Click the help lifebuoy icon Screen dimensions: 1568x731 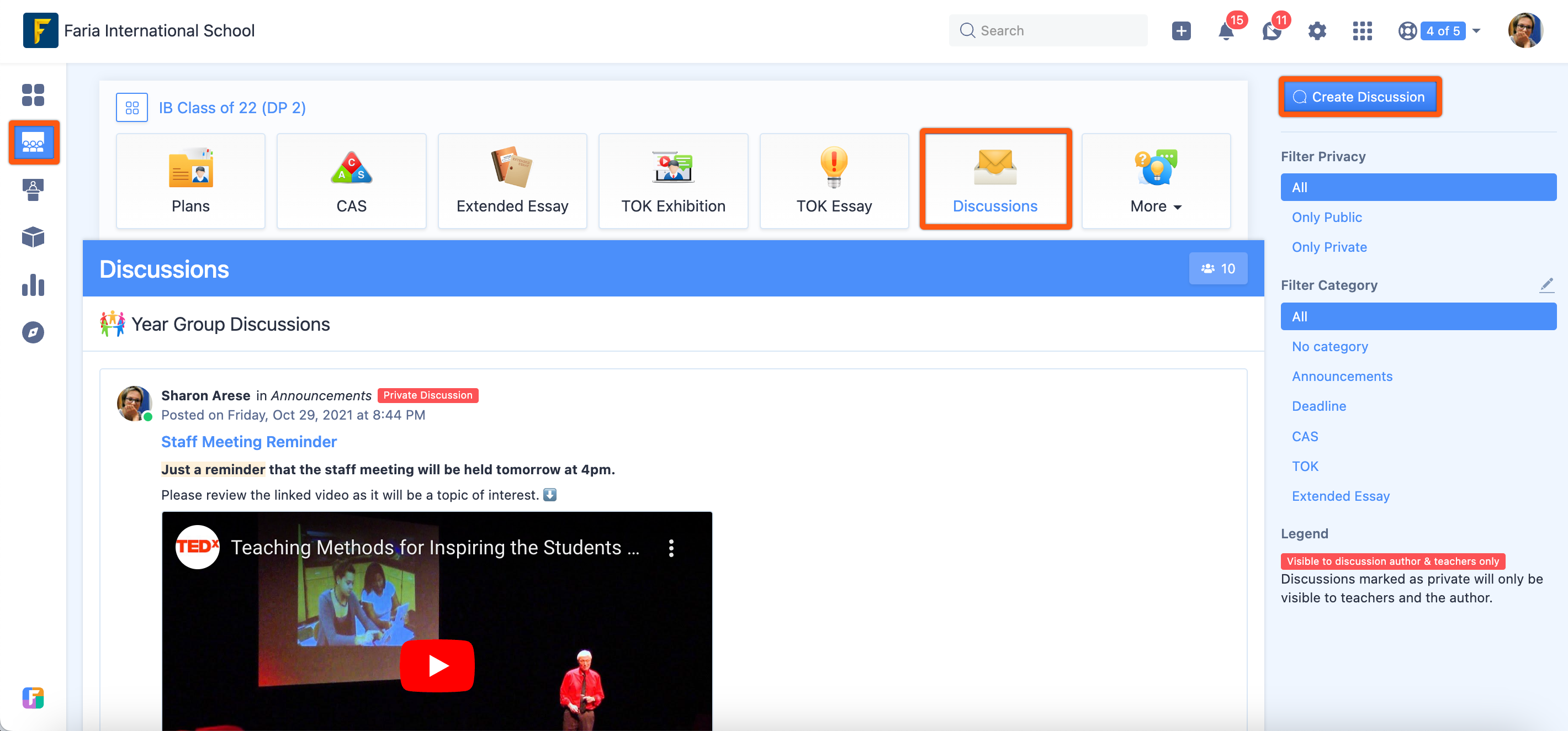[x=1407, y=31]
